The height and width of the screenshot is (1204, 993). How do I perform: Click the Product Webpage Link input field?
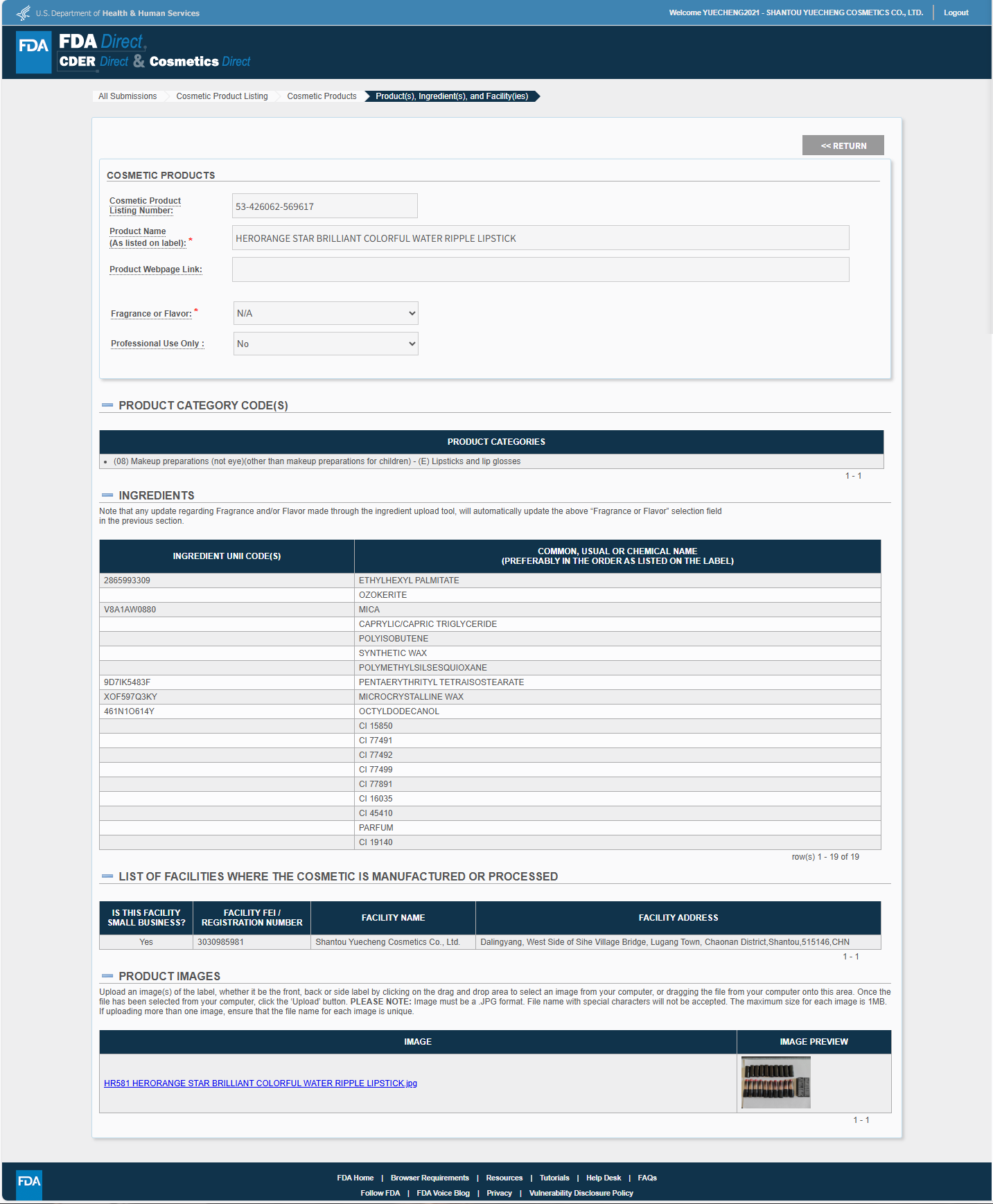pyautogui.click(x=541, y=269)
